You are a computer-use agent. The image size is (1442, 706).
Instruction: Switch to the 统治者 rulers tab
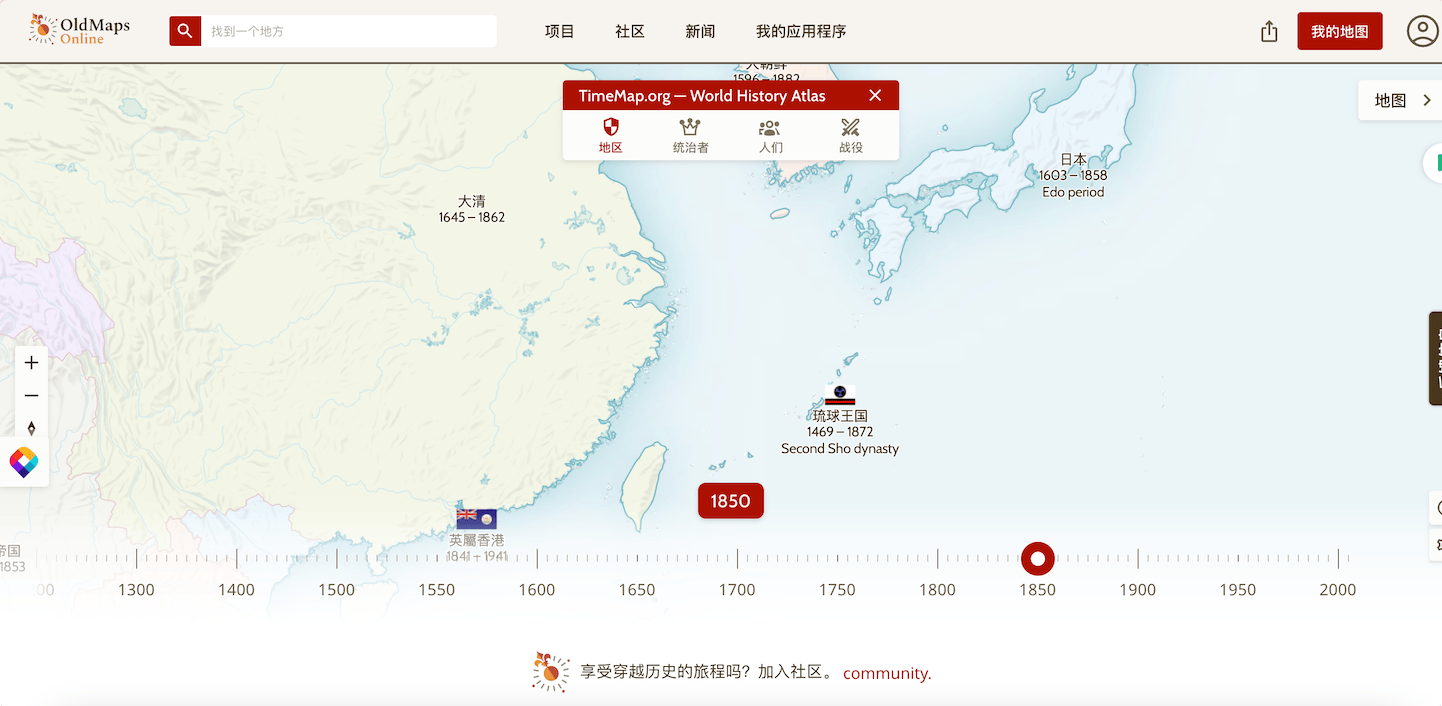point(690,135)
